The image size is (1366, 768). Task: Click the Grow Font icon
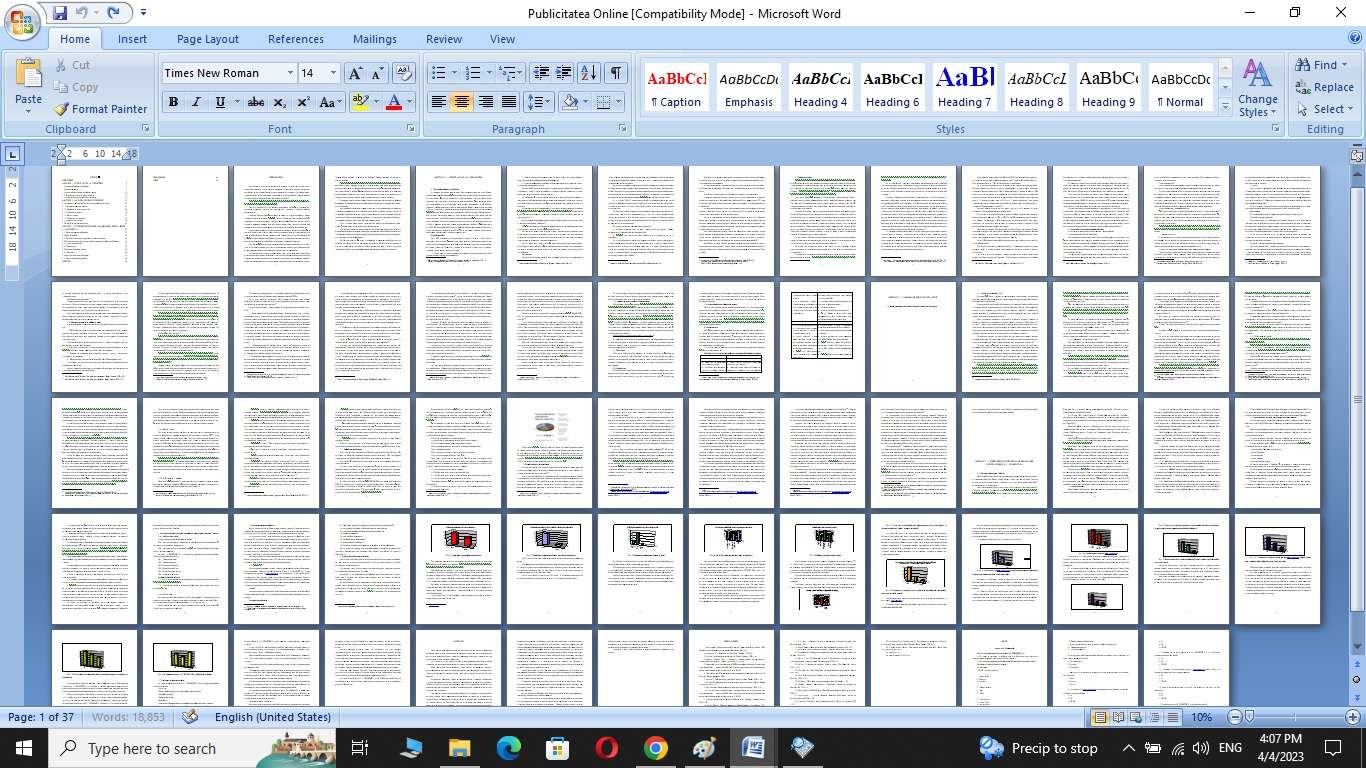355,73
